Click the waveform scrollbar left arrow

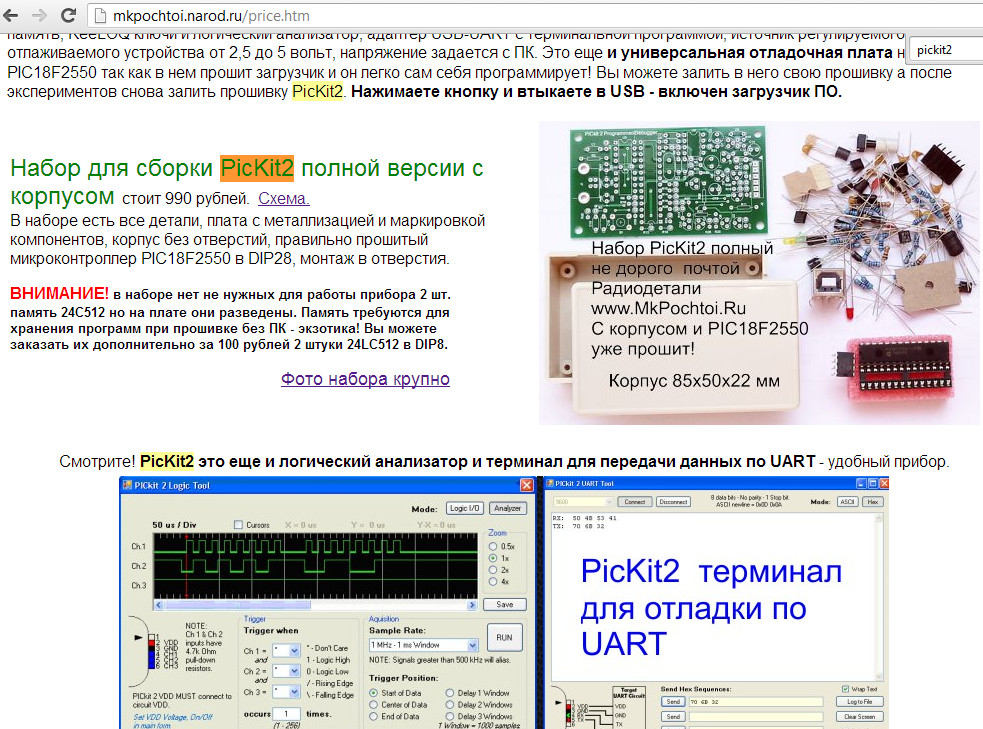[x=157, y=603]
